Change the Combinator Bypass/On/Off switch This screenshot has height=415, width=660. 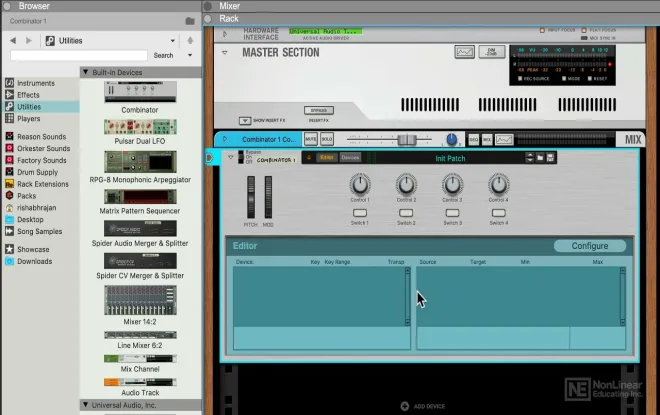[x=241, y=157]
